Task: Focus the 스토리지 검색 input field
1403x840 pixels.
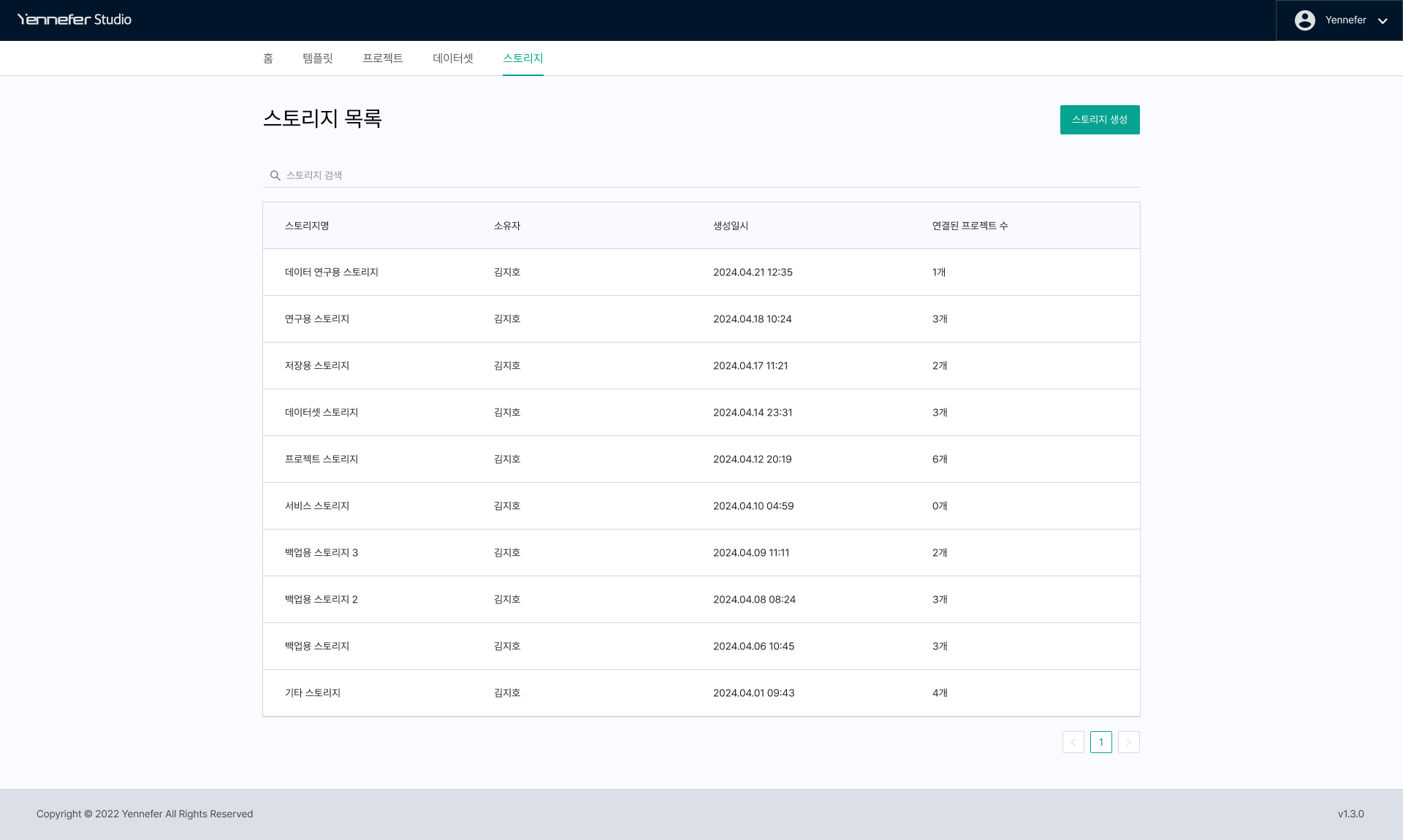Action: 701,175
